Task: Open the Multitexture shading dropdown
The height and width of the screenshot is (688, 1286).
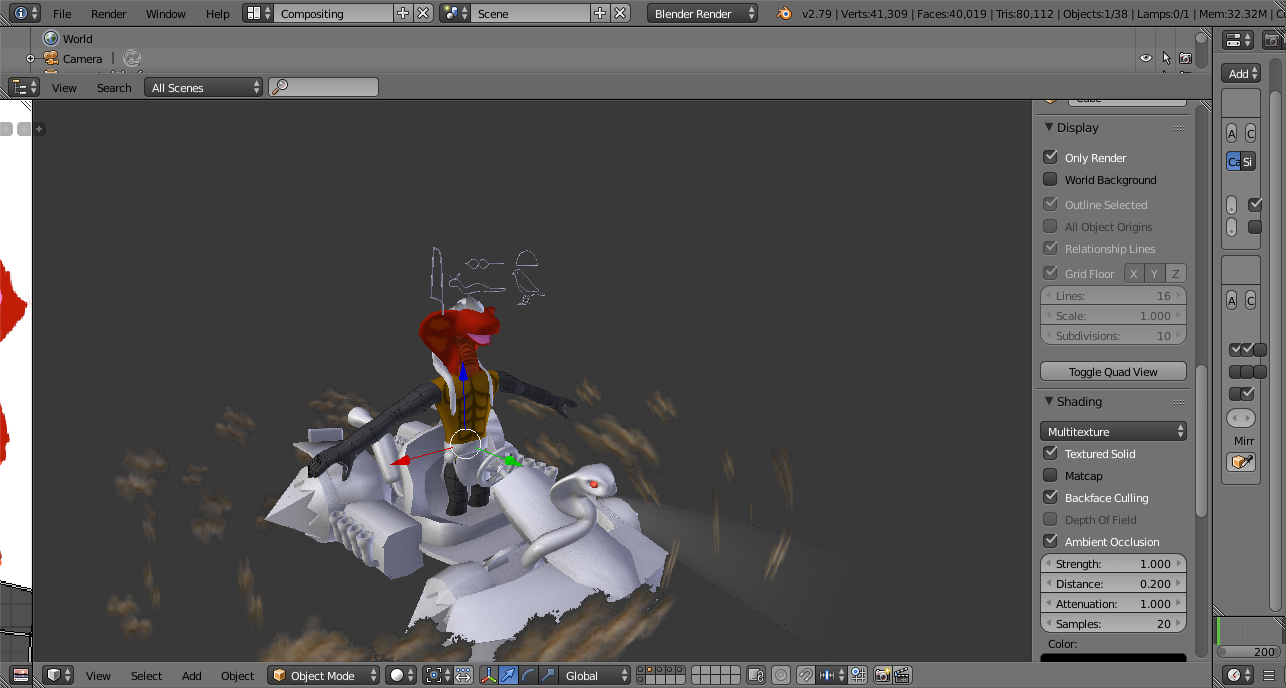Action: [x=1113, y=431]
